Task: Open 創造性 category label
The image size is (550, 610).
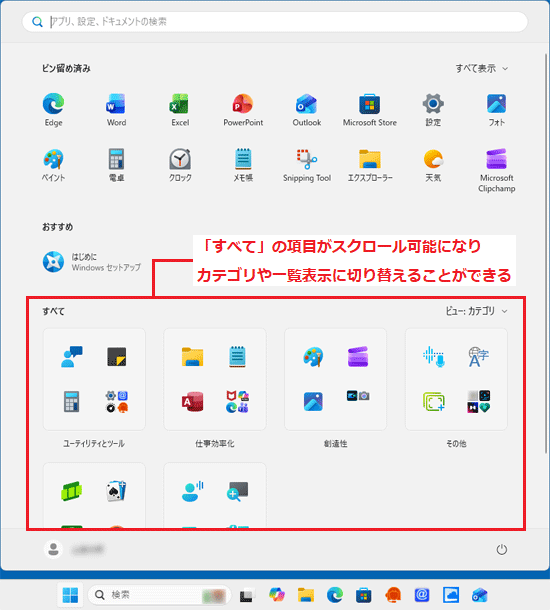Action: coord(335,443)
